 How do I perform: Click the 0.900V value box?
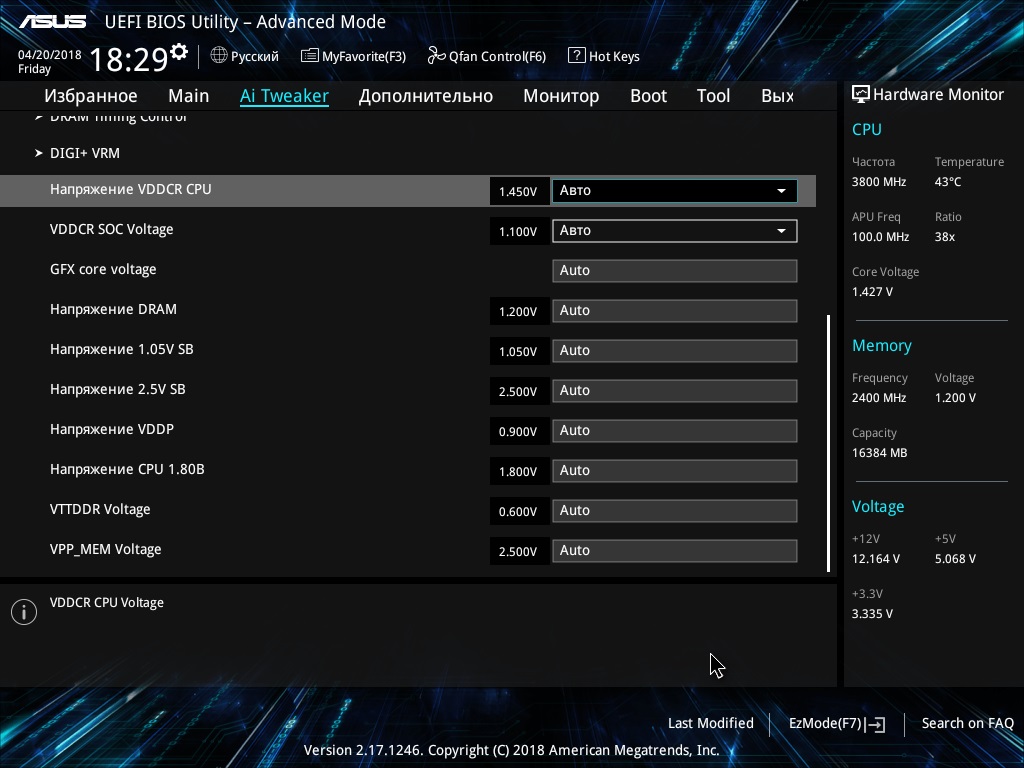coord(519,431)
